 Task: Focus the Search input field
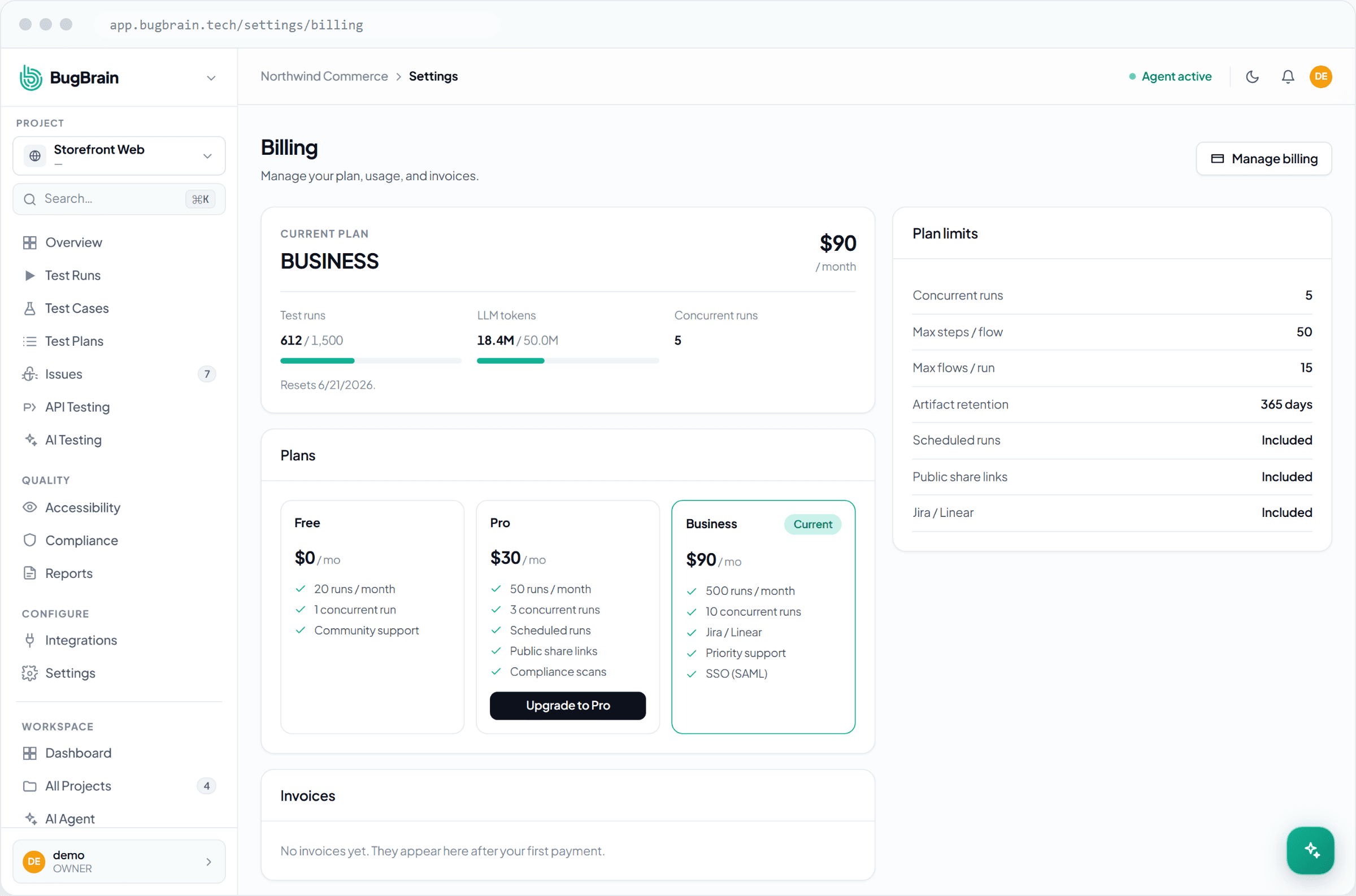click(x=119, y=199)
